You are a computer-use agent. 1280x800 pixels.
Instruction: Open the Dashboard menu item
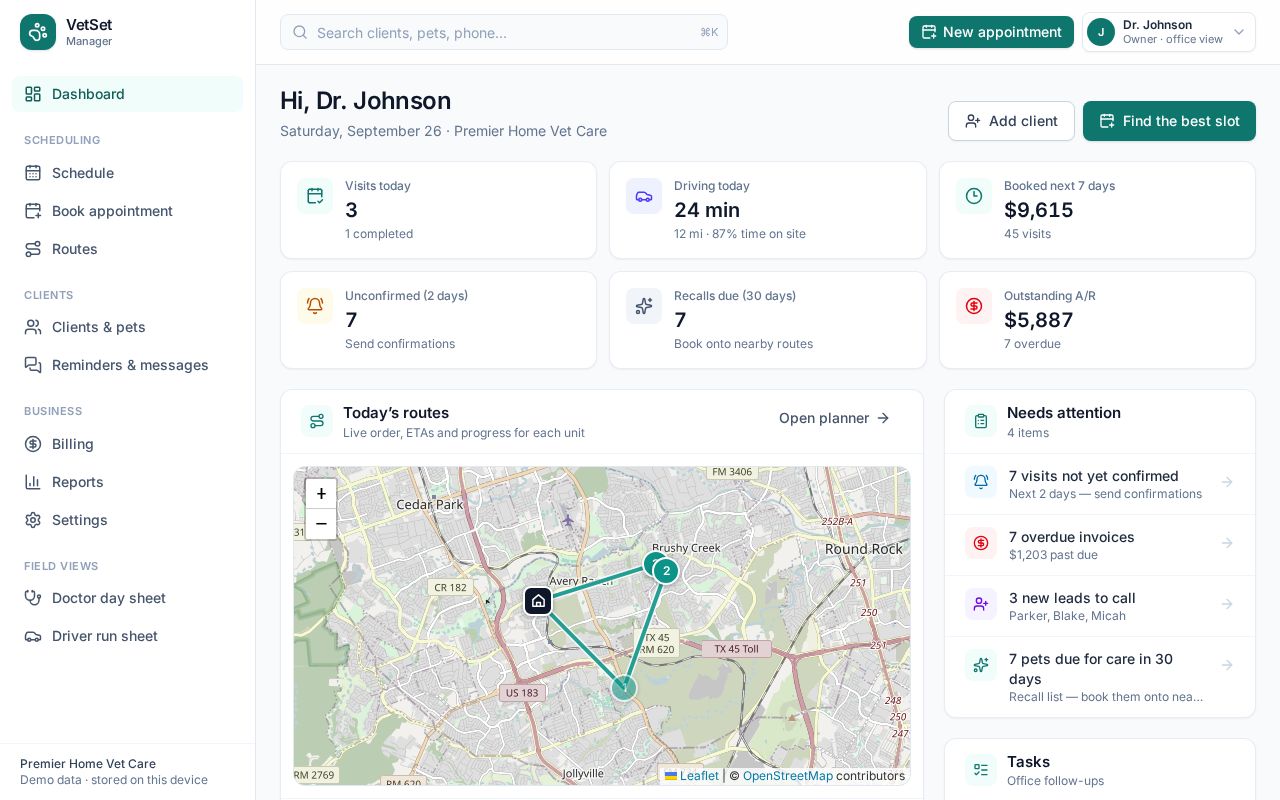[x=128, y=94]
